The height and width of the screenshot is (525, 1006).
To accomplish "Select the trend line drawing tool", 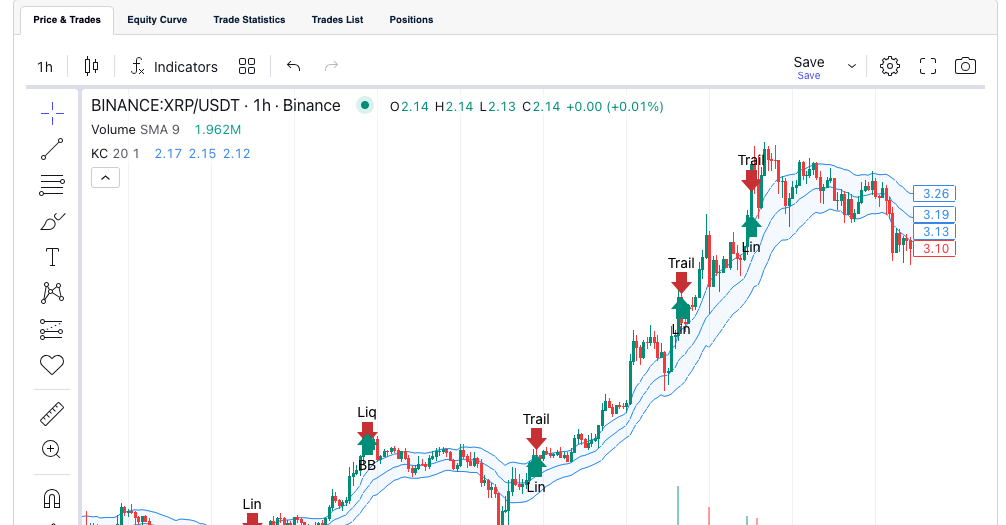I will 52,149.
